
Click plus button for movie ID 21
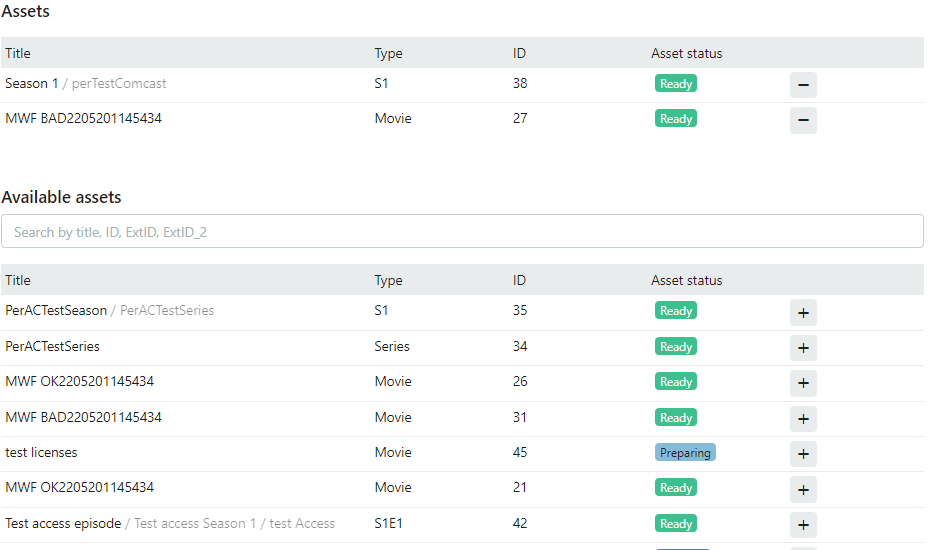[803, 489]
